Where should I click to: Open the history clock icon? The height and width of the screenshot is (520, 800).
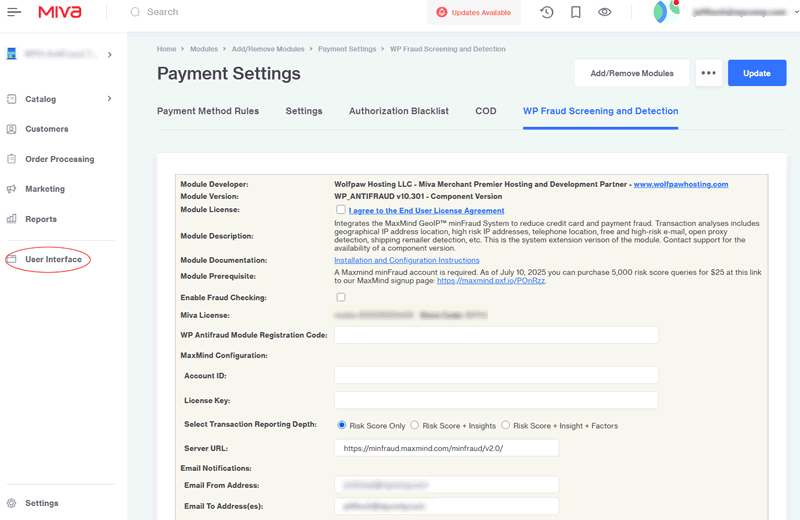click(547, 12)
